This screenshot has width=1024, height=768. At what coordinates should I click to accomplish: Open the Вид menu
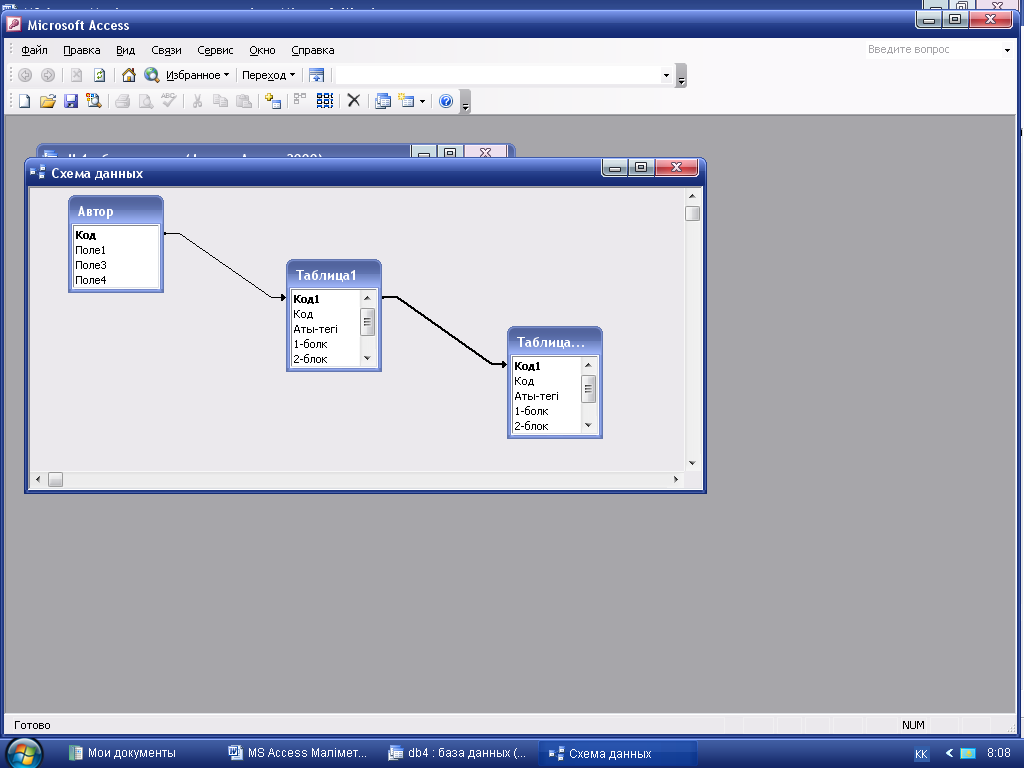tap(125, 50)
